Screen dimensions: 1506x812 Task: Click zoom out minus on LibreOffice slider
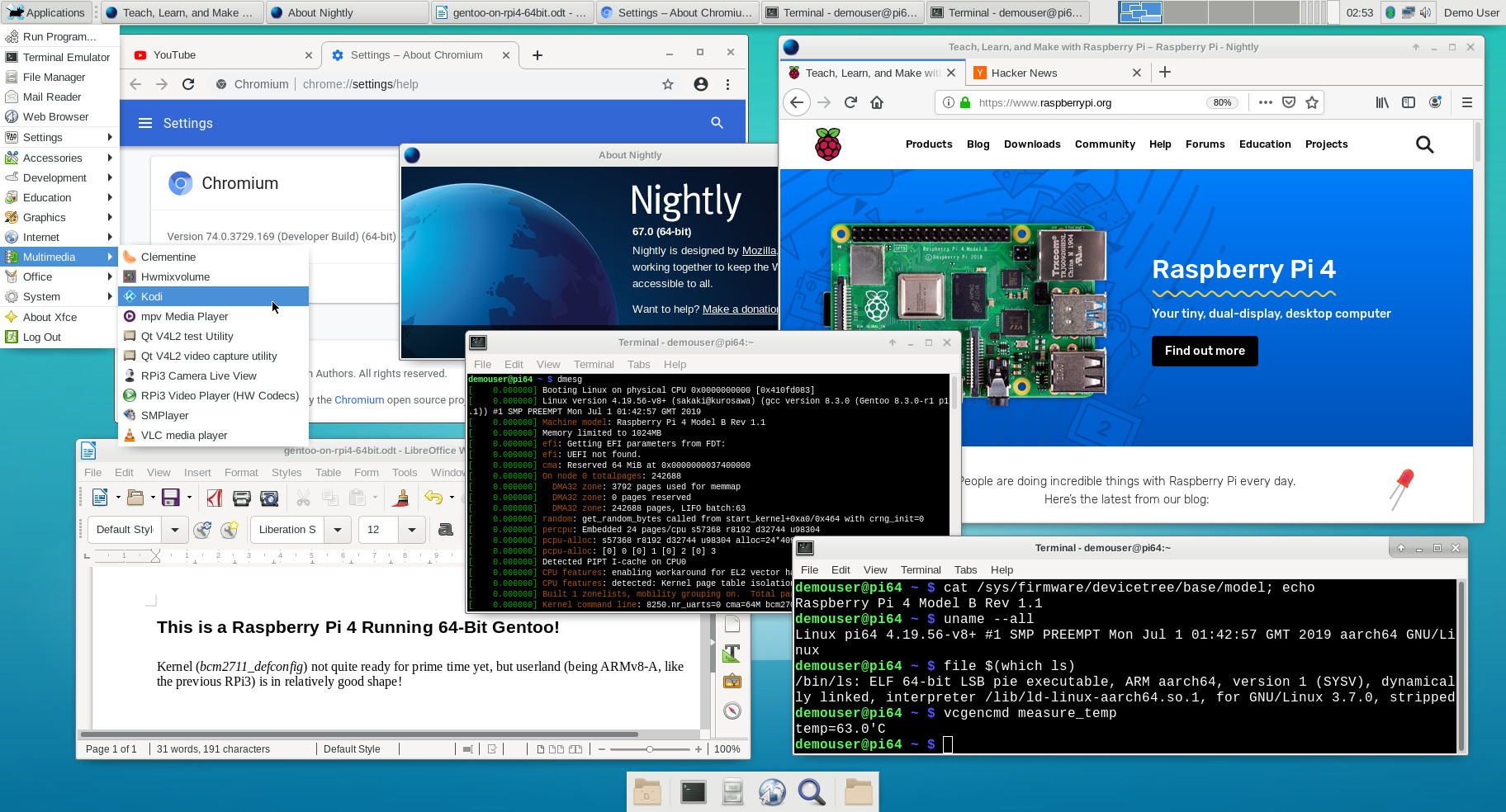(x=602, y=749)
